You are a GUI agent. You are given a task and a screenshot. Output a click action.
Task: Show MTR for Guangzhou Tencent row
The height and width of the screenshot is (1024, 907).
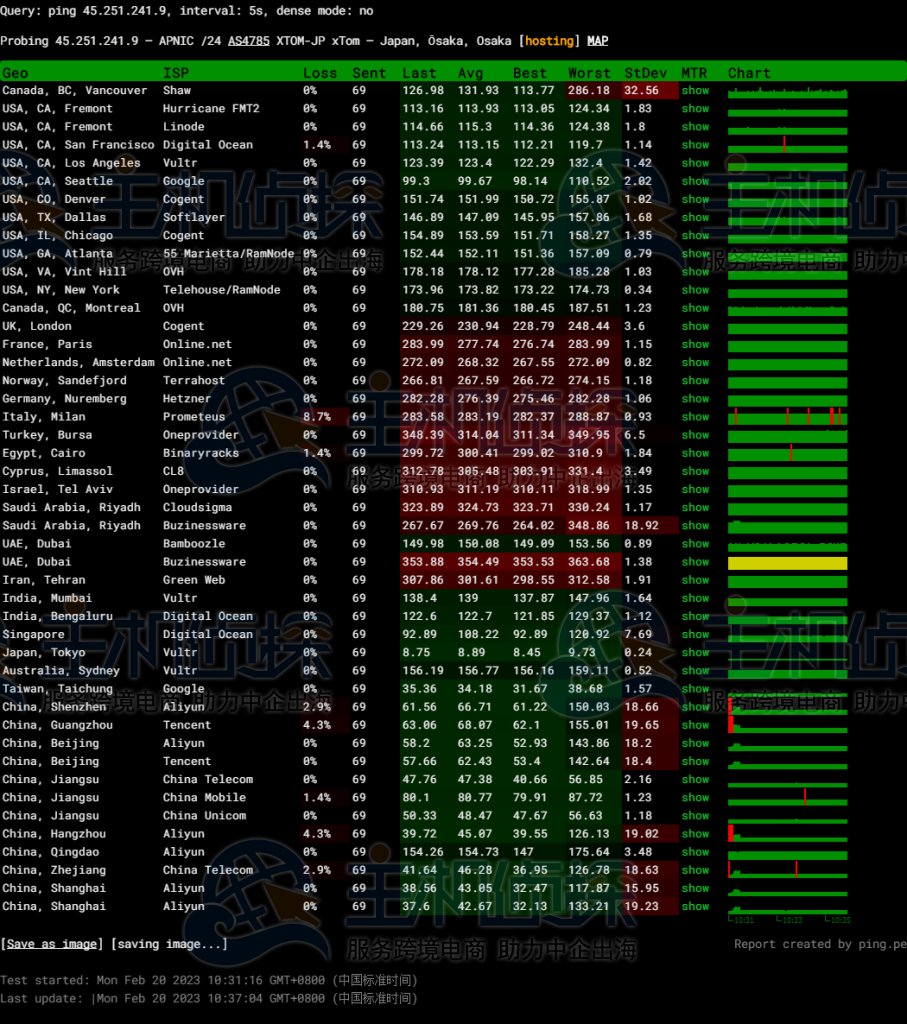tap(695, 725)
